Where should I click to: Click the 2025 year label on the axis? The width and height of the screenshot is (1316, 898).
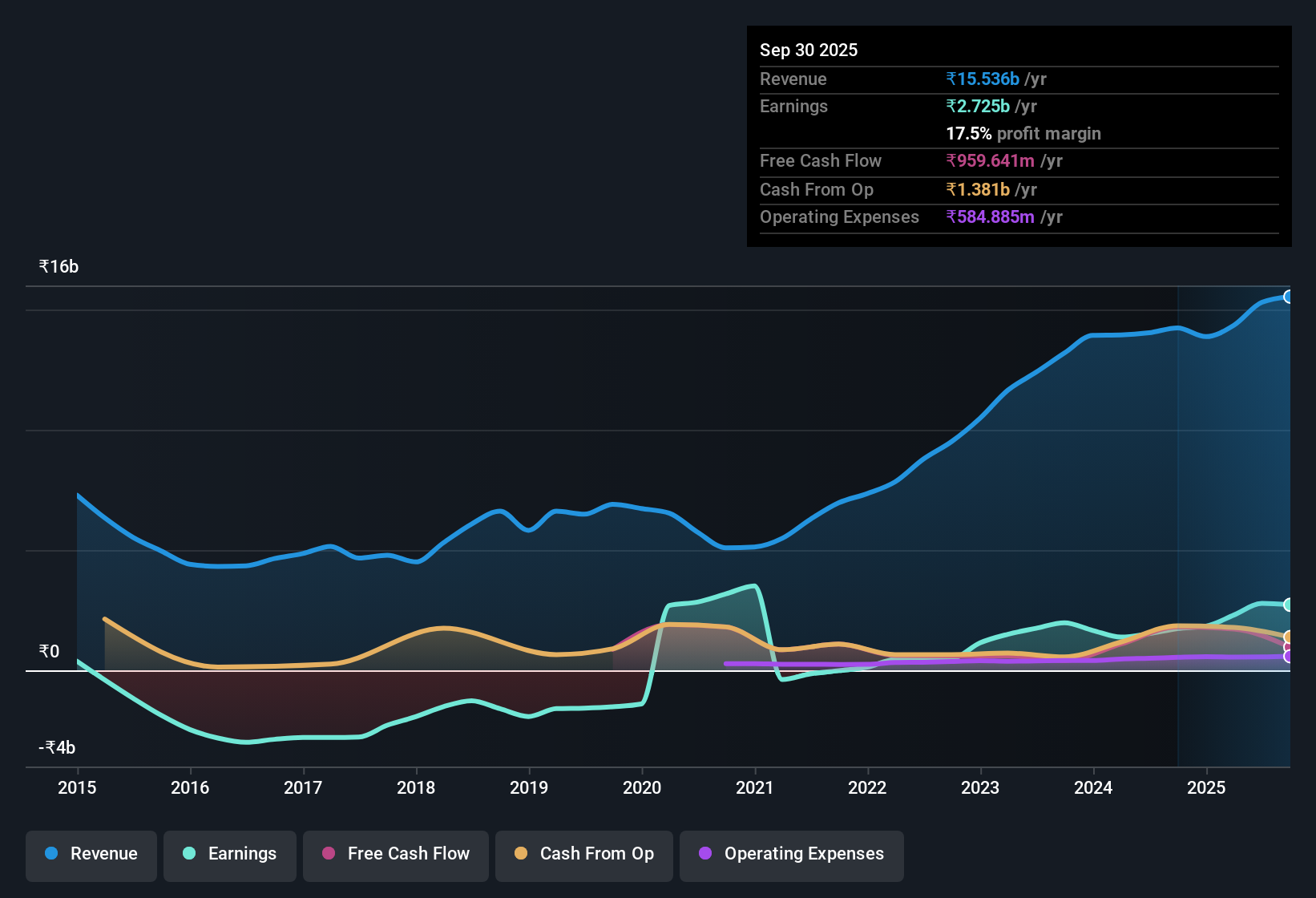[x=1207, y=788]
